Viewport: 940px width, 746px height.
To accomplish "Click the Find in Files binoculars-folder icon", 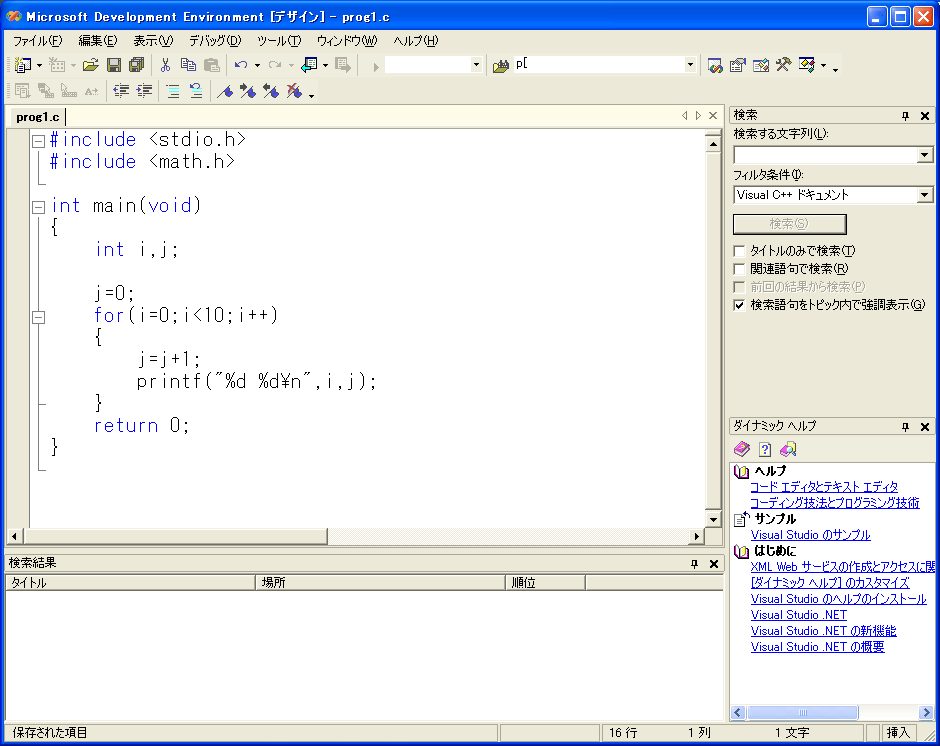I will pos(501,65).
